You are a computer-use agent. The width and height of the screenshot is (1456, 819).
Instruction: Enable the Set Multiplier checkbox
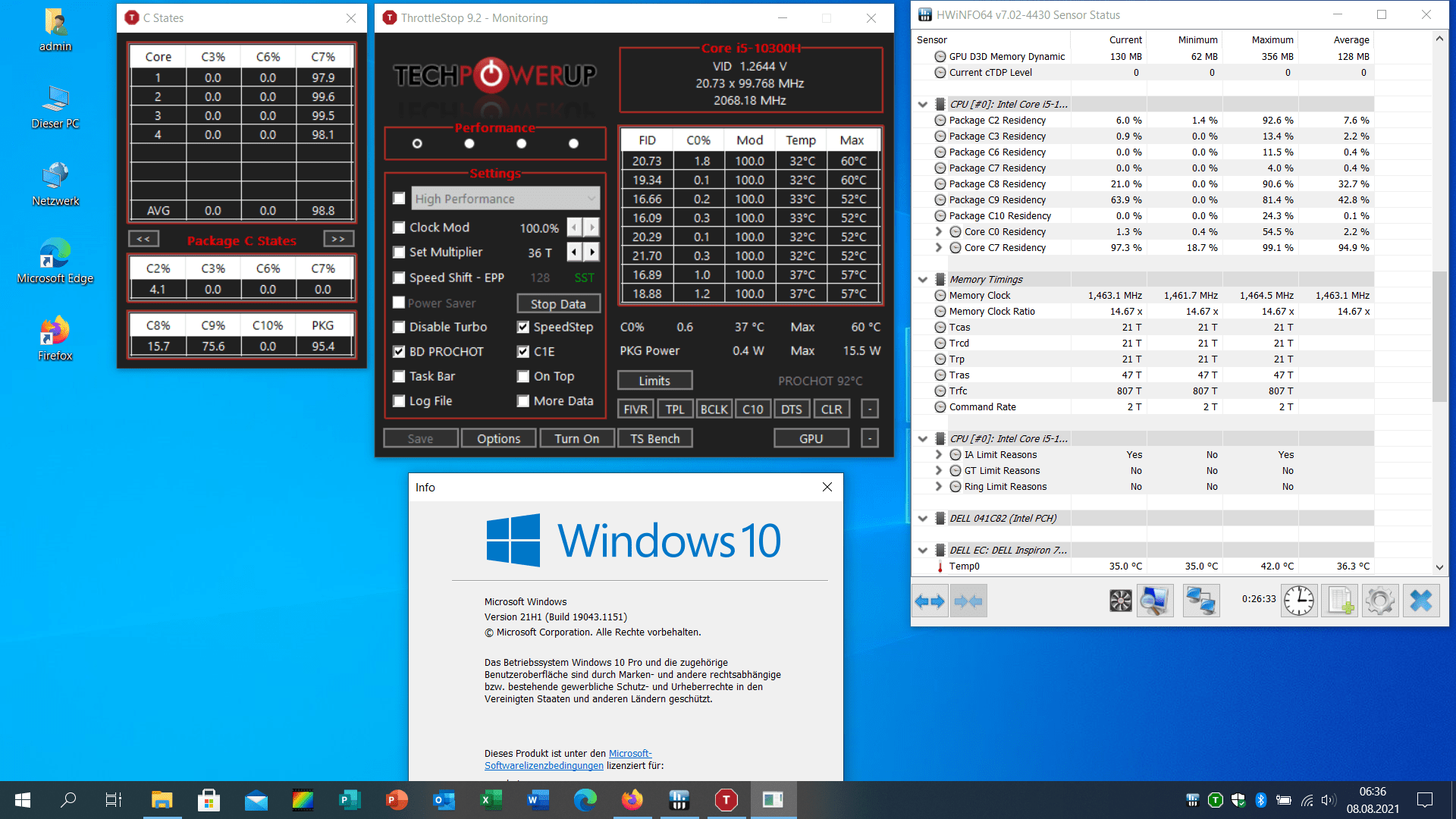point(399,253)
